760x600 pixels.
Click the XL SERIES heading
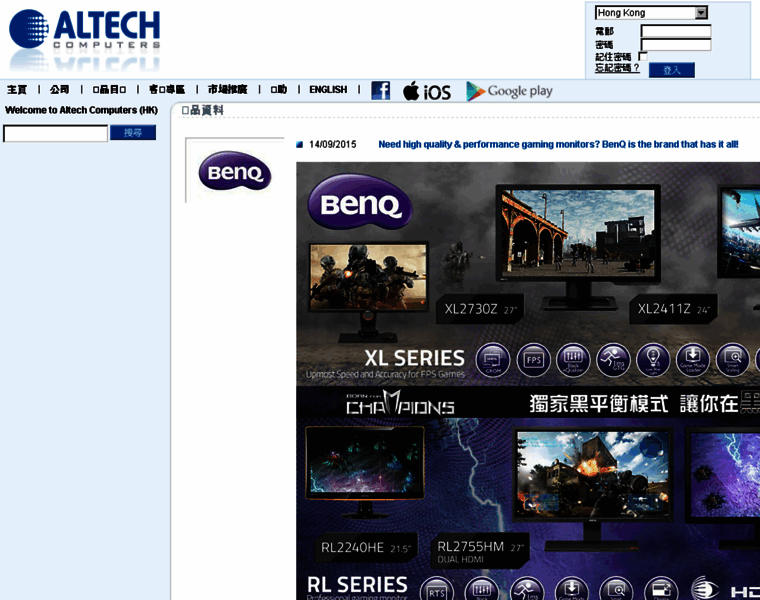pos(414,359)
